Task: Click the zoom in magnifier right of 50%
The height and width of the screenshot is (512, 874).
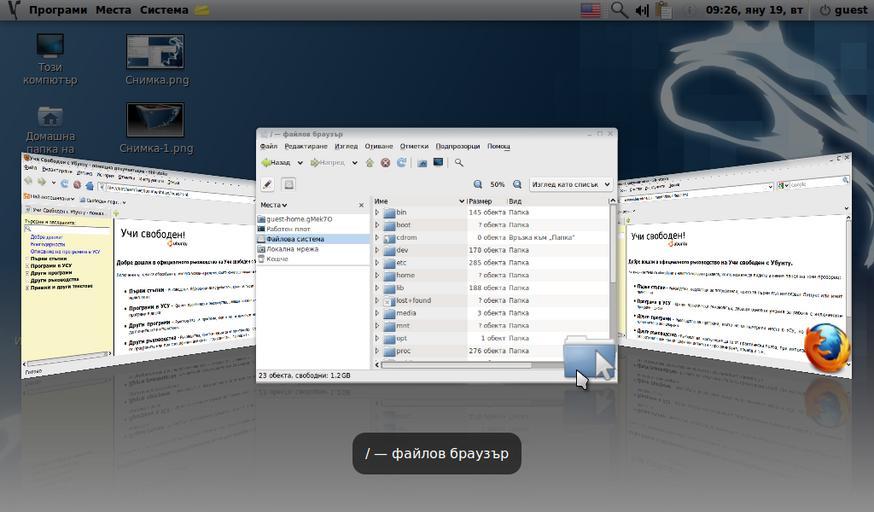Action: 517,185
